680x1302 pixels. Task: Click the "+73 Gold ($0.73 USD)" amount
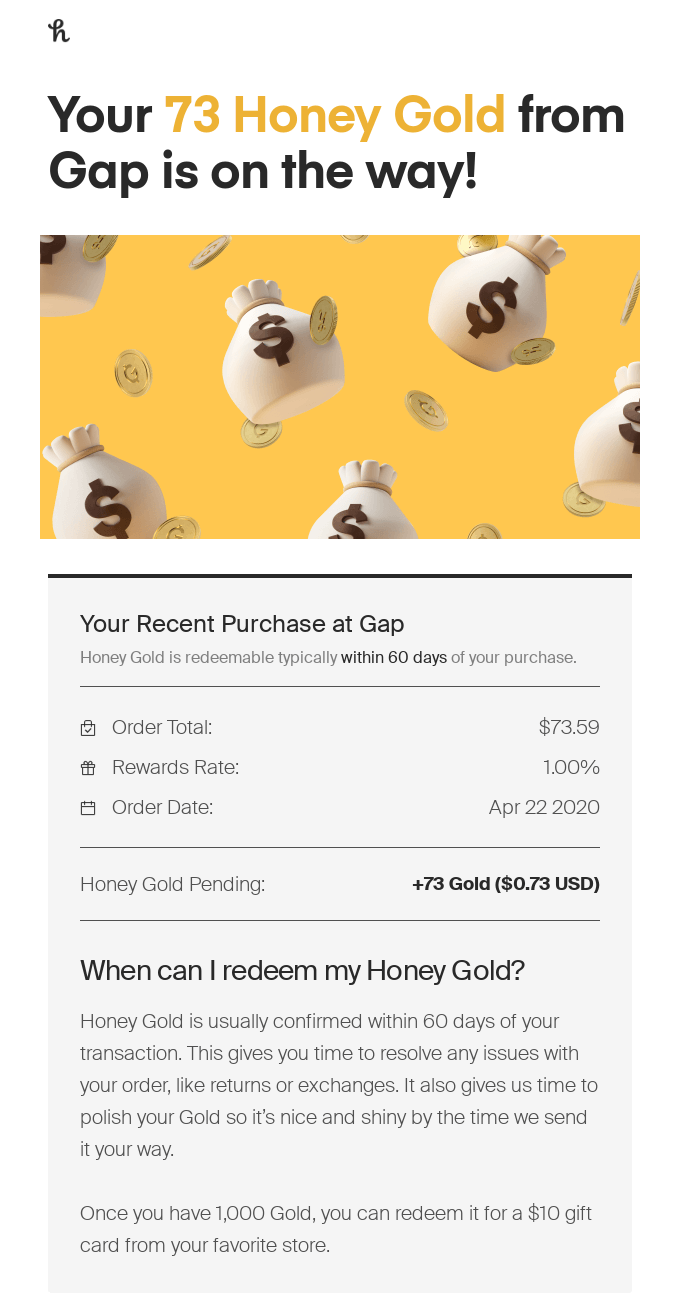point(505,884)
